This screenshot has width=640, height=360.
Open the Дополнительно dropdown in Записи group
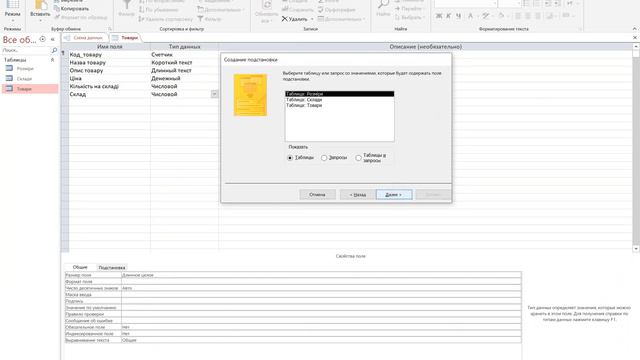point(341,19)
